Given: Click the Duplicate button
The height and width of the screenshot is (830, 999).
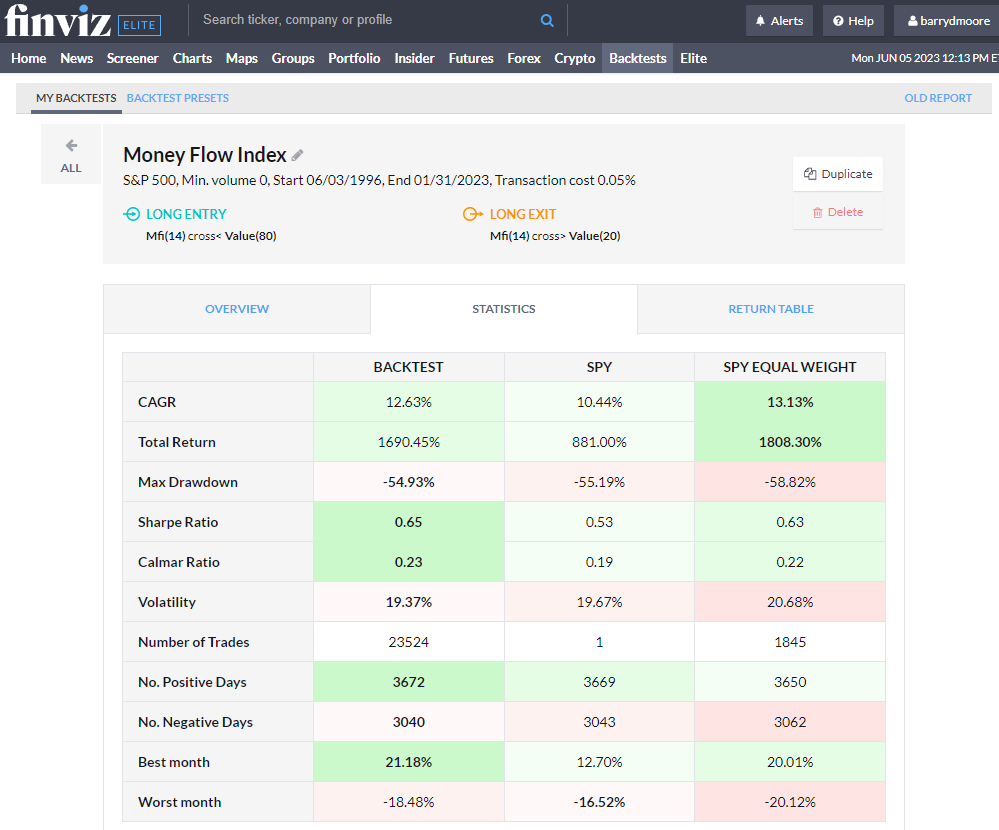Looking at the screenshot, I should tap(837, 173).
